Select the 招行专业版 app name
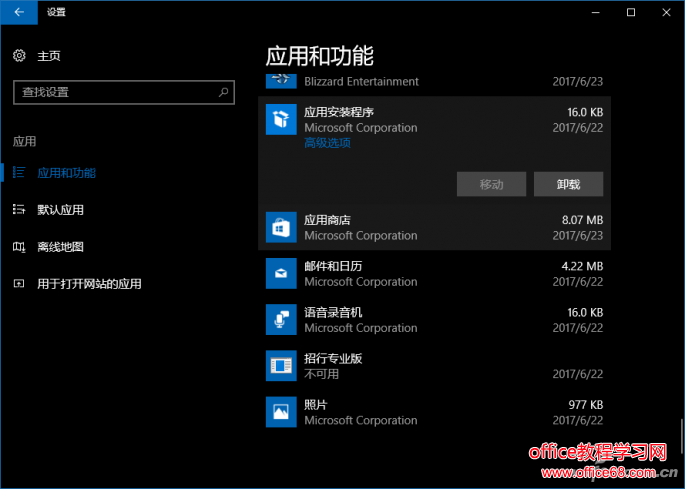This screenshot has height=489, width=685. click(x=333, y=358)
